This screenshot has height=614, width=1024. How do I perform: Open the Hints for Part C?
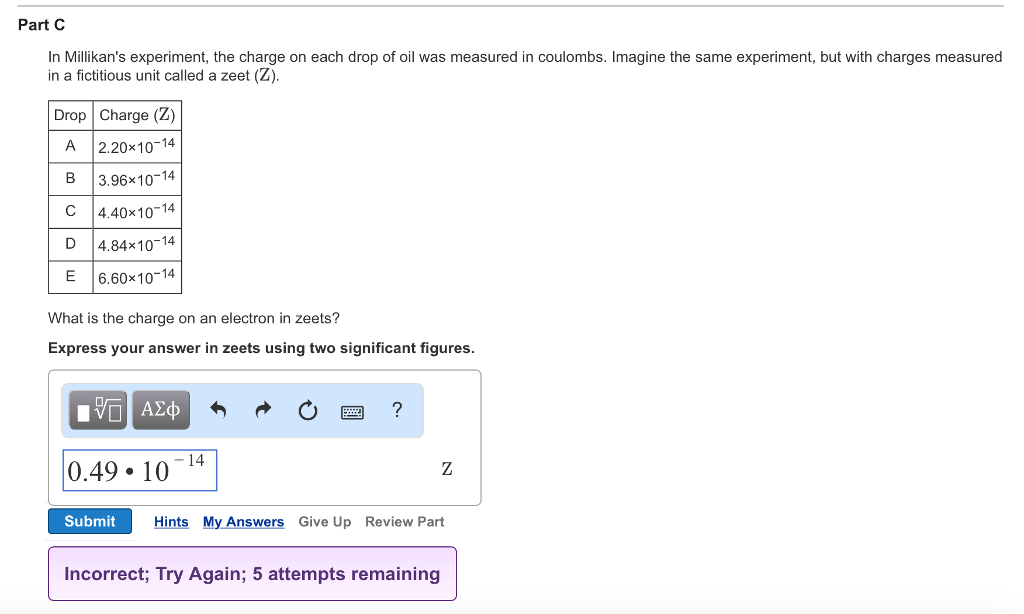tap(170, 521)
